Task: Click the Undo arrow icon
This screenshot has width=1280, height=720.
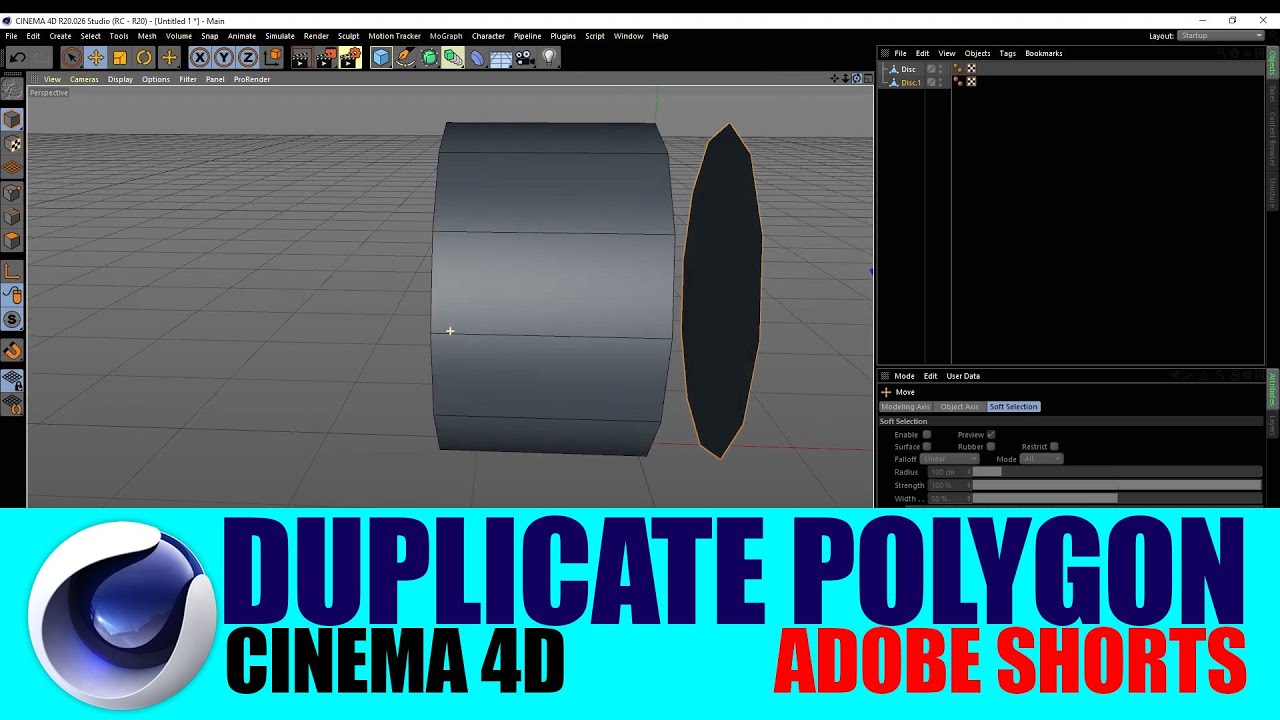Action: [17, 58]
